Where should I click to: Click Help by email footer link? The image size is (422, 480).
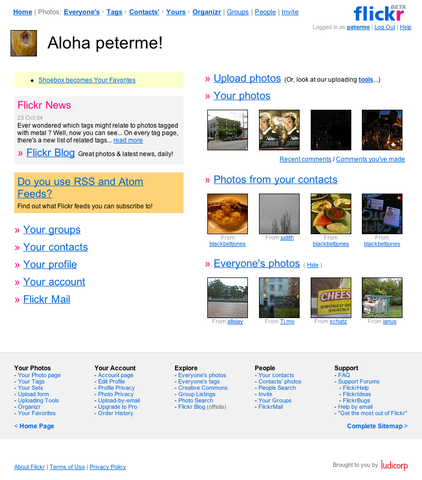(355, 407)
